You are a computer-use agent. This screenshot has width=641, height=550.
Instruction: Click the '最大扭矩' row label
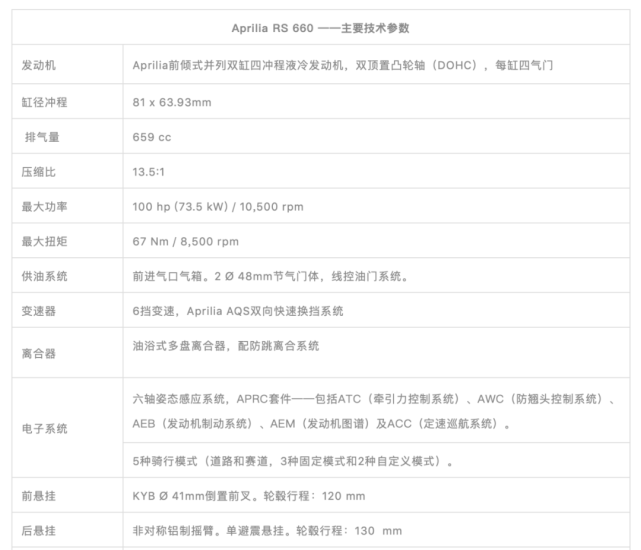45,241
